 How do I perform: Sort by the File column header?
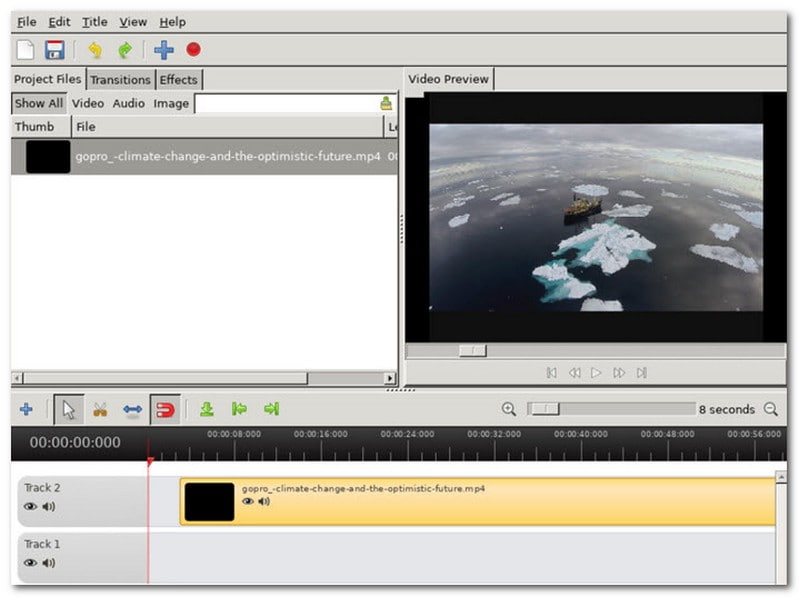(x=227, y=126)
